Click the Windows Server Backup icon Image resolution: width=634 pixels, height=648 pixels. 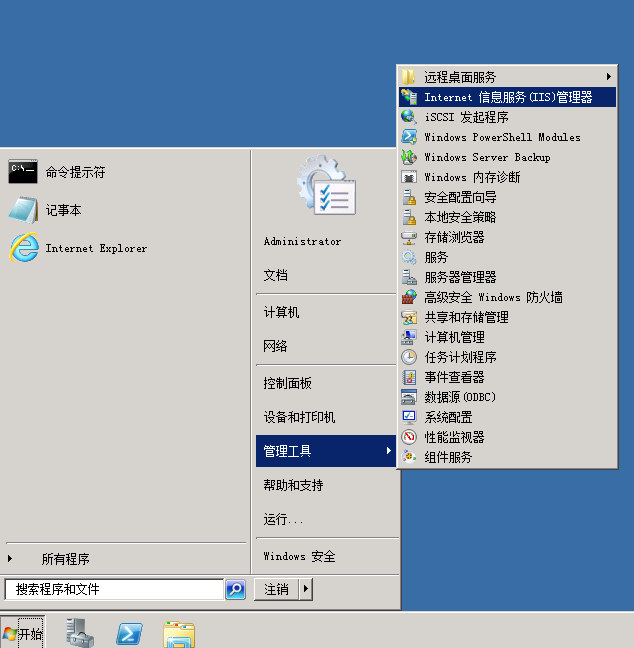click(x=409, y=157)
